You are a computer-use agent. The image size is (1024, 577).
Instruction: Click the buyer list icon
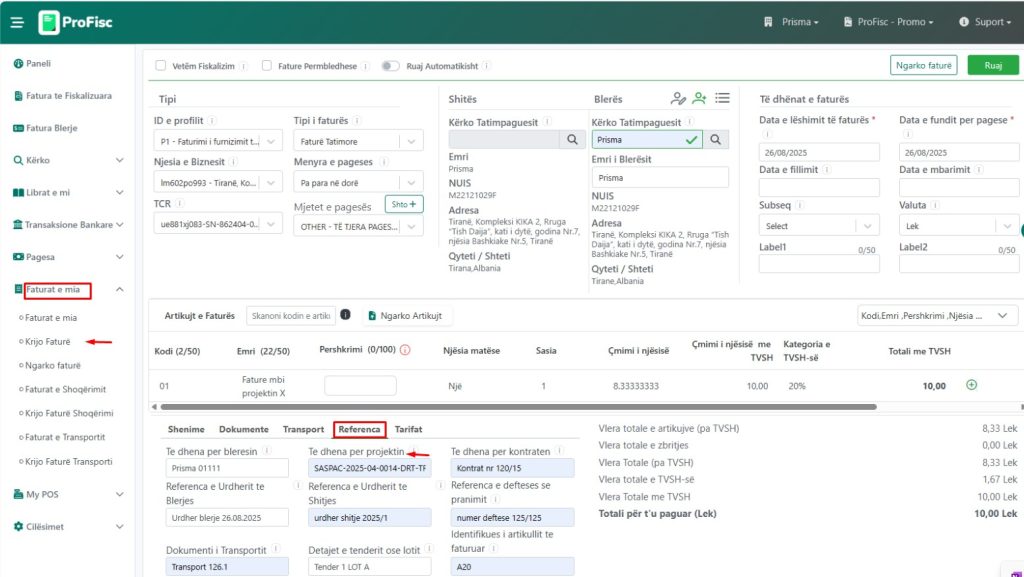tap(722, 98)
